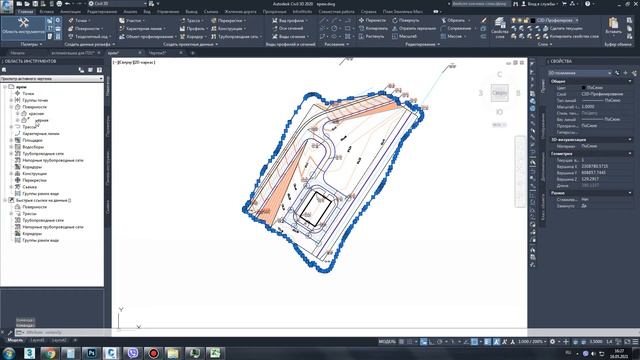The height and width of the screenshot is (360, 640).
Task: Click the Модель layout tab
Action: click(x=15, y=340)
